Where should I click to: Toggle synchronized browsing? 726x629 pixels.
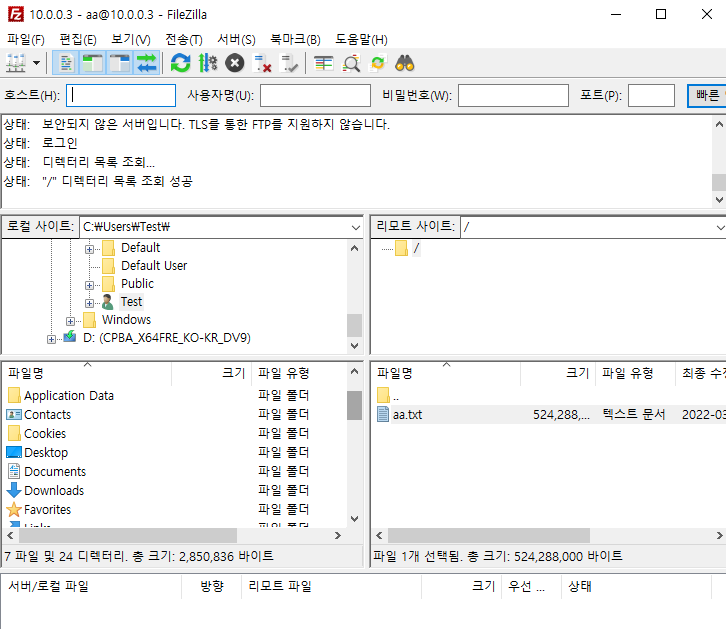pos(378,63)
